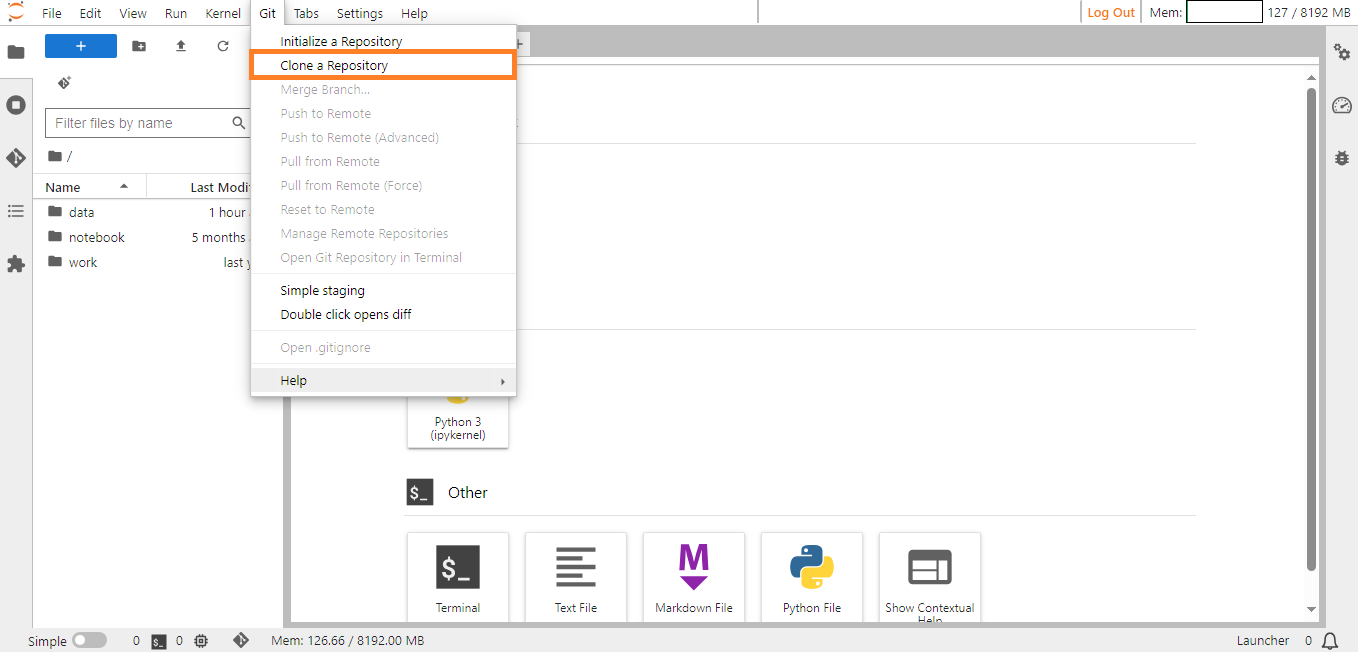Open the notebook folder

tap(141, 237)
